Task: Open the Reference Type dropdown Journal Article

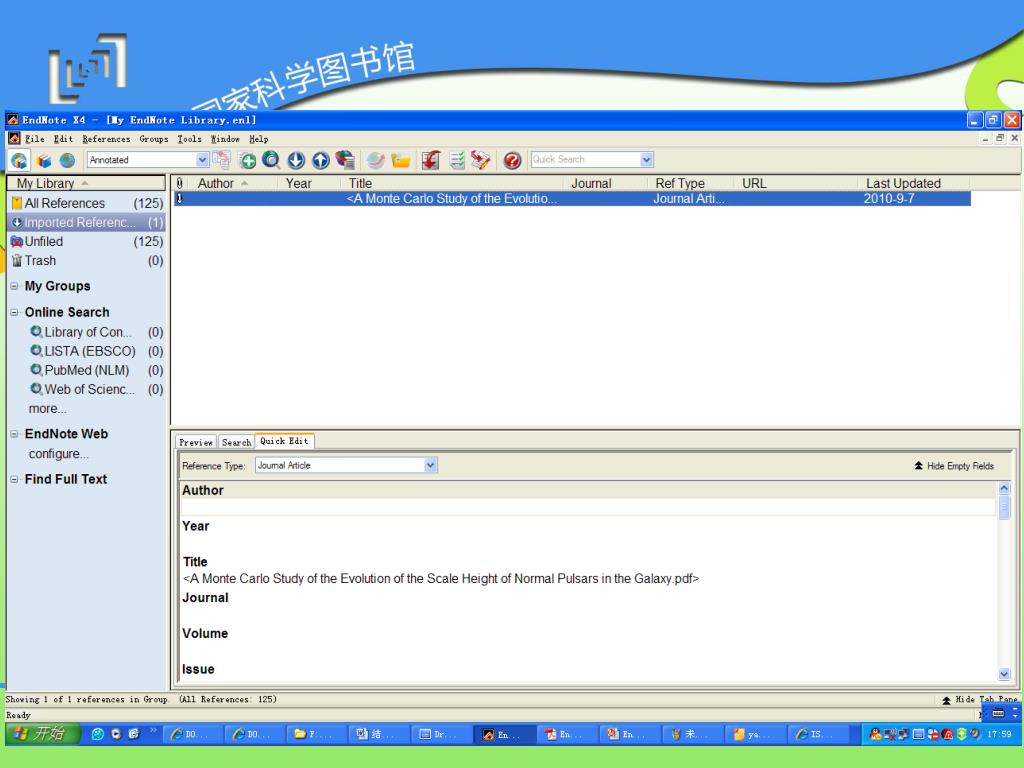Action: pyautogui.click(x=346, y=465)
